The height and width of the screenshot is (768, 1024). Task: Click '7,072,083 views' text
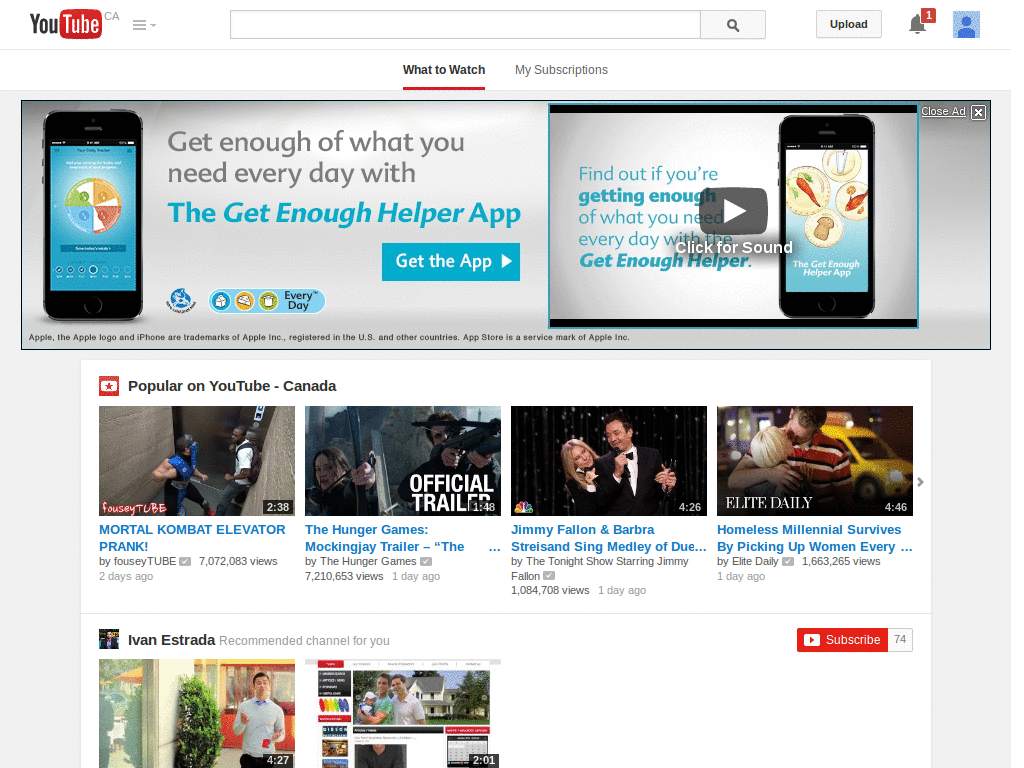click(238, 562)
